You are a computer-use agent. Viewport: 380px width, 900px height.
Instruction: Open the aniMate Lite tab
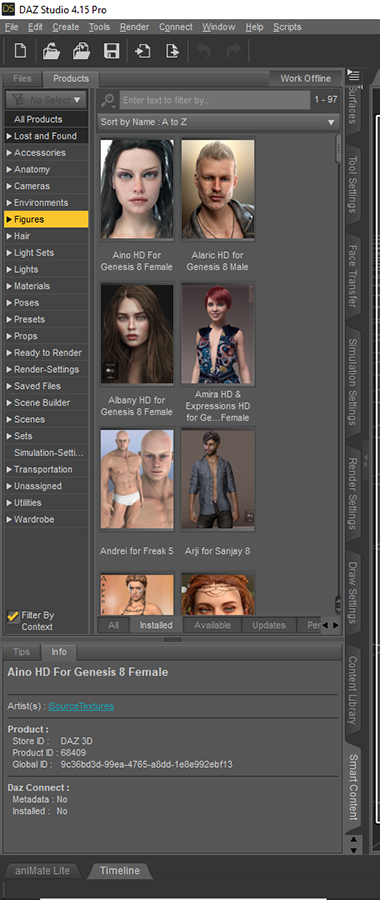pyautogui.click(x=42, y=871)
